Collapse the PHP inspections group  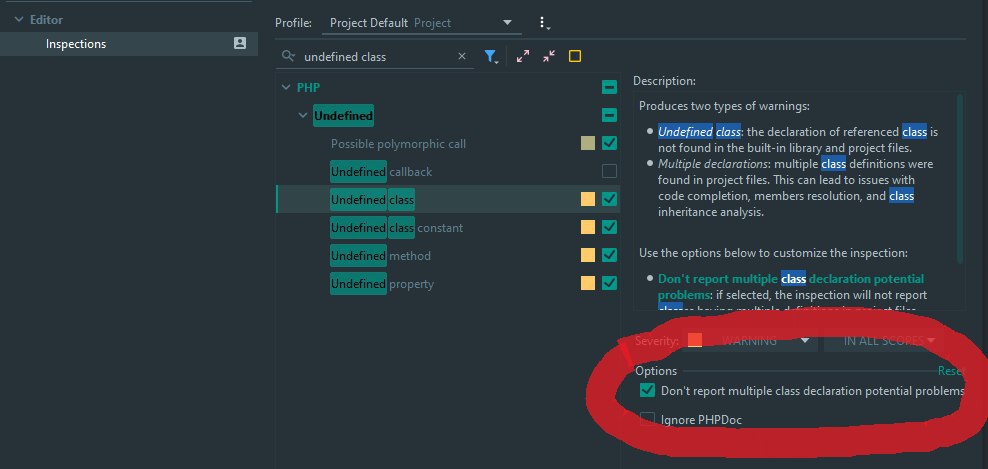[287, 88]
